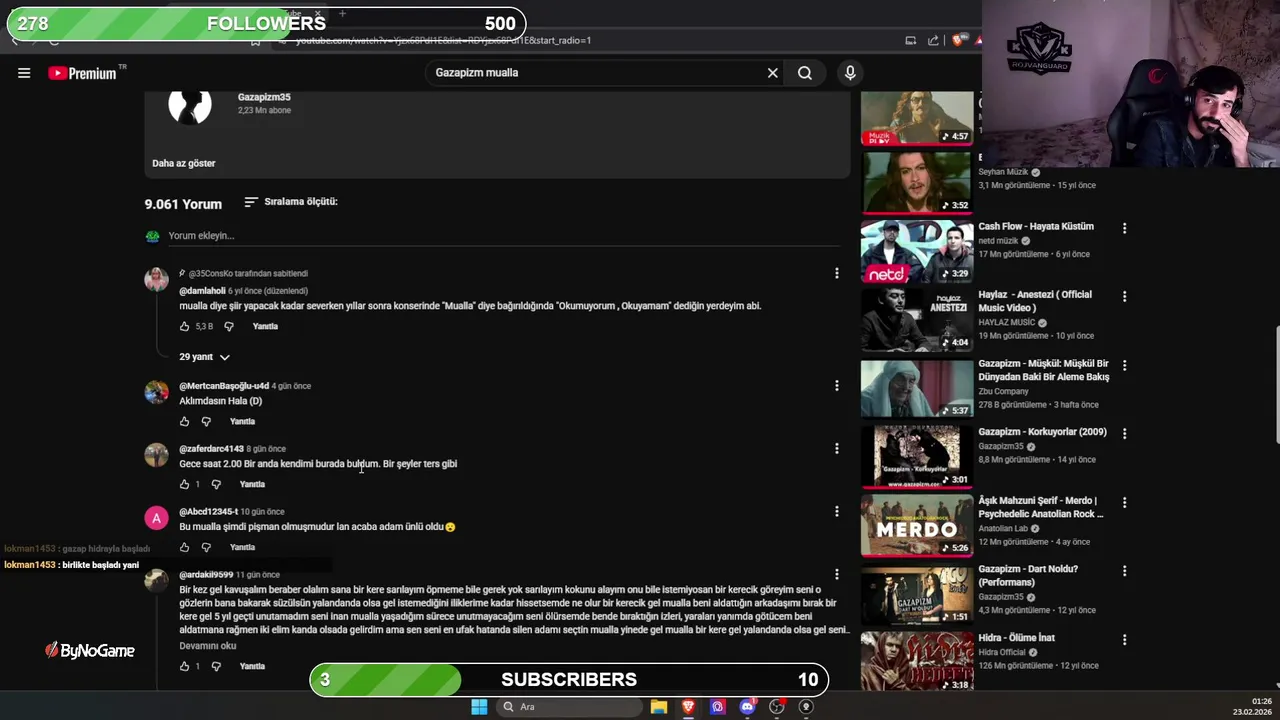Image resolution: width=1280 pixels, height=720 pixels.
Task: Open the "Hidra - Ölüme İnat" video title
Action: tap(1017, 638)
